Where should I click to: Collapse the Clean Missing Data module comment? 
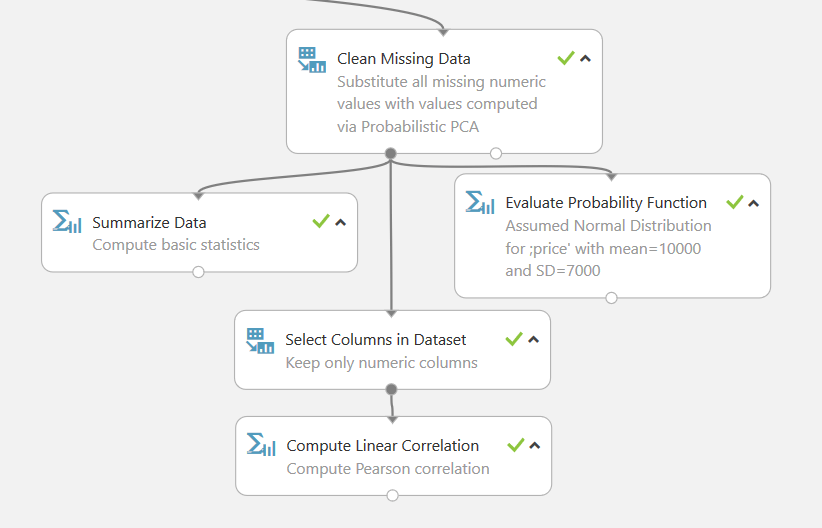pos(586,58)
